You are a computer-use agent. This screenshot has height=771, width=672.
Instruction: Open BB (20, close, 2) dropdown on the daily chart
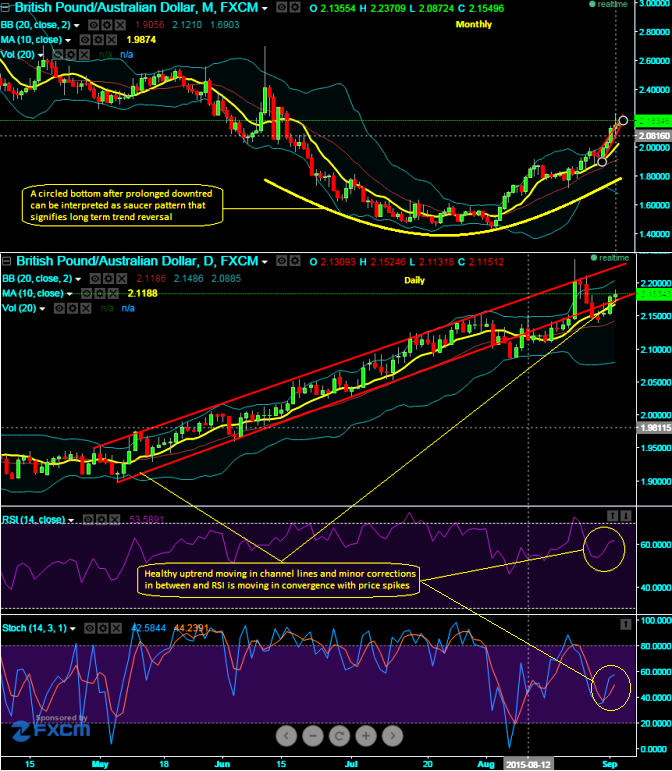[x=78, y=279]
